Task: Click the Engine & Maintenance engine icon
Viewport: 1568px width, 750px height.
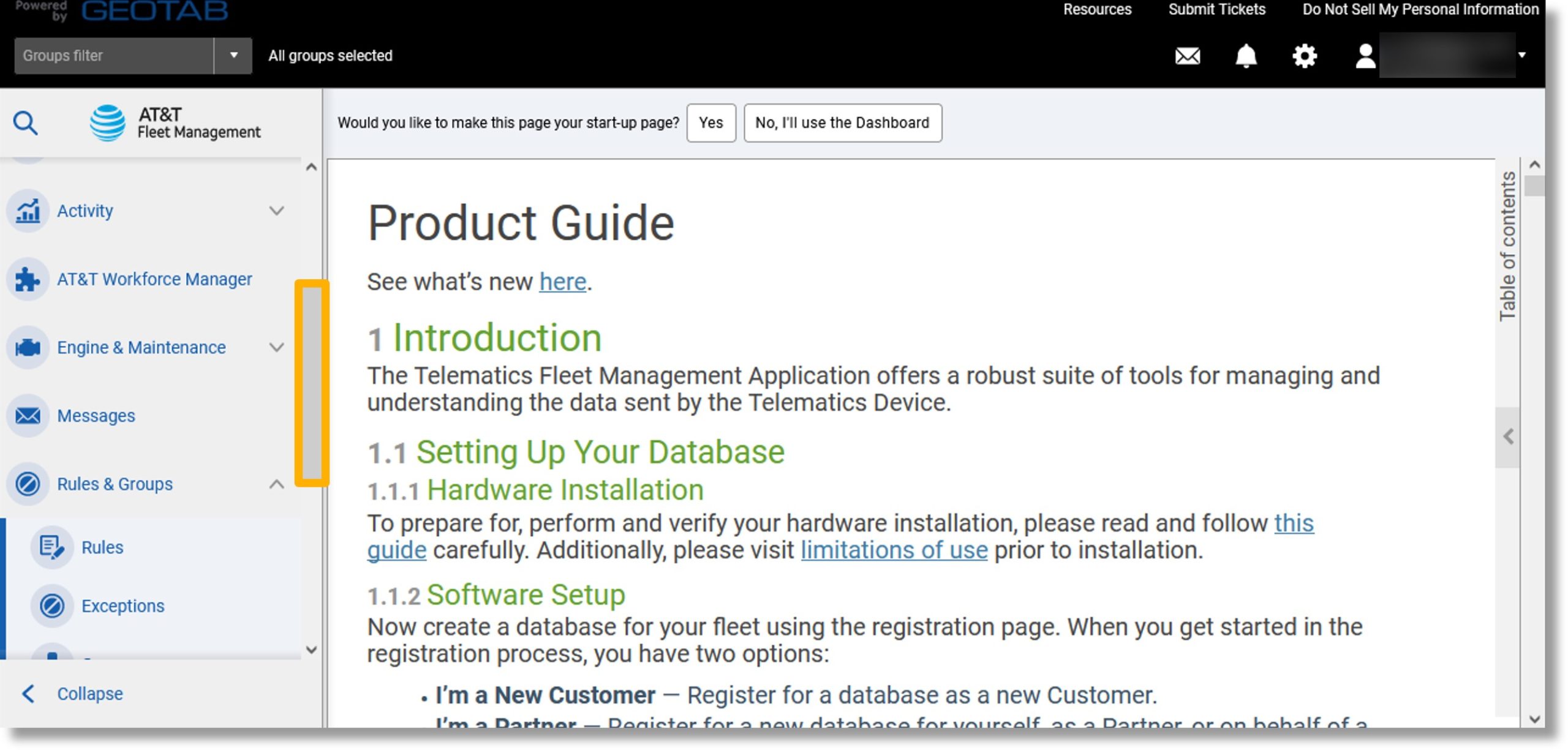Action: [28, 348]
